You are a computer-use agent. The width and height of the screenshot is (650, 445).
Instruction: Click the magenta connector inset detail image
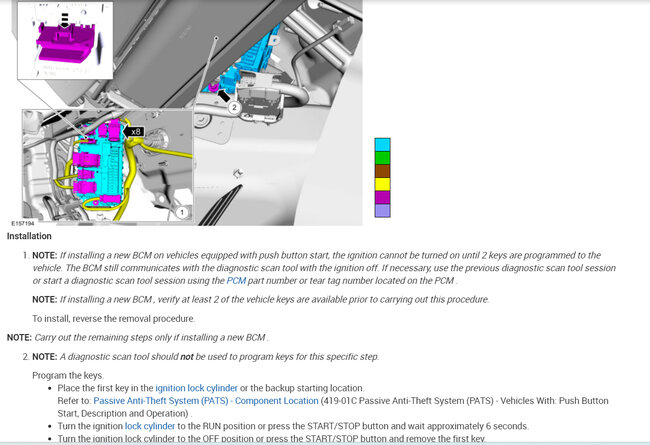click(65, 40)
